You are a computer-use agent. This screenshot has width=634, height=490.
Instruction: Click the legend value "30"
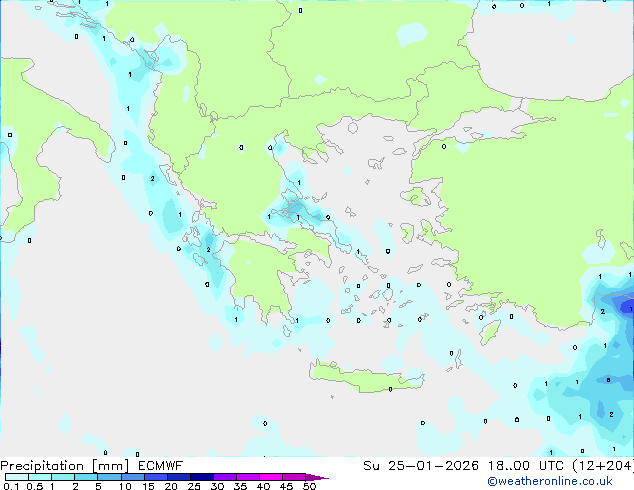click(217, 486)
